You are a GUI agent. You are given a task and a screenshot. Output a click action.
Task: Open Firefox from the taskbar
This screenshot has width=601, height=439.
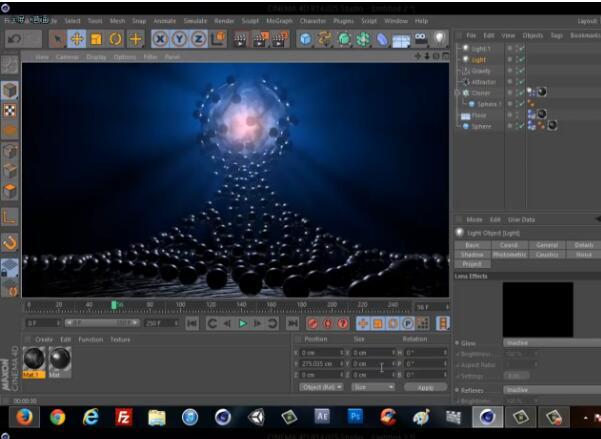(x=24, y=417)
